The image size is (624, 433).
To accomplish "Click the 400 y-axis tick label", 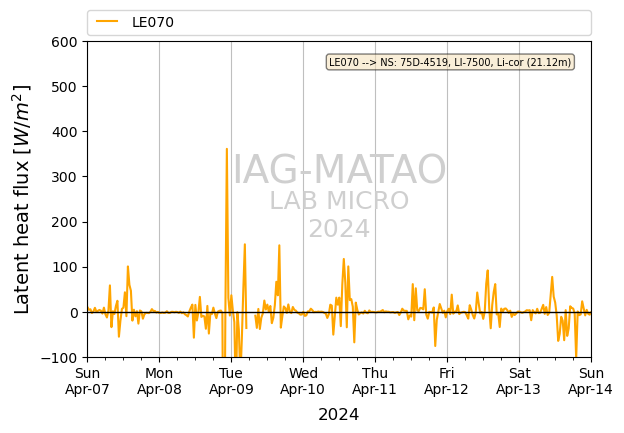I will pos(64,132).
